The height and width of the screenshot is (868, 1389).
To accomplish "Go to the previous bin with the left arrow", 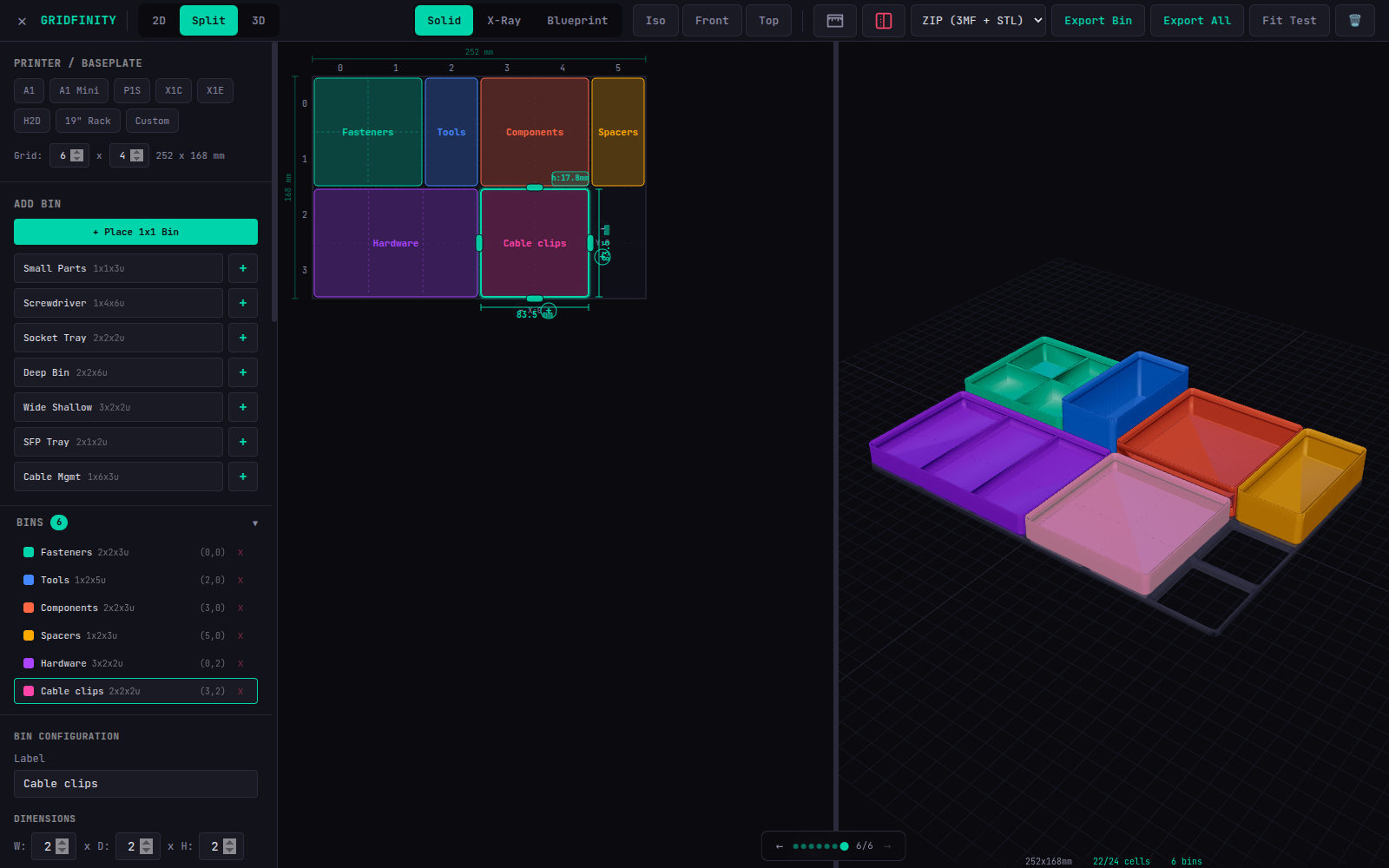I will (780, 846).
